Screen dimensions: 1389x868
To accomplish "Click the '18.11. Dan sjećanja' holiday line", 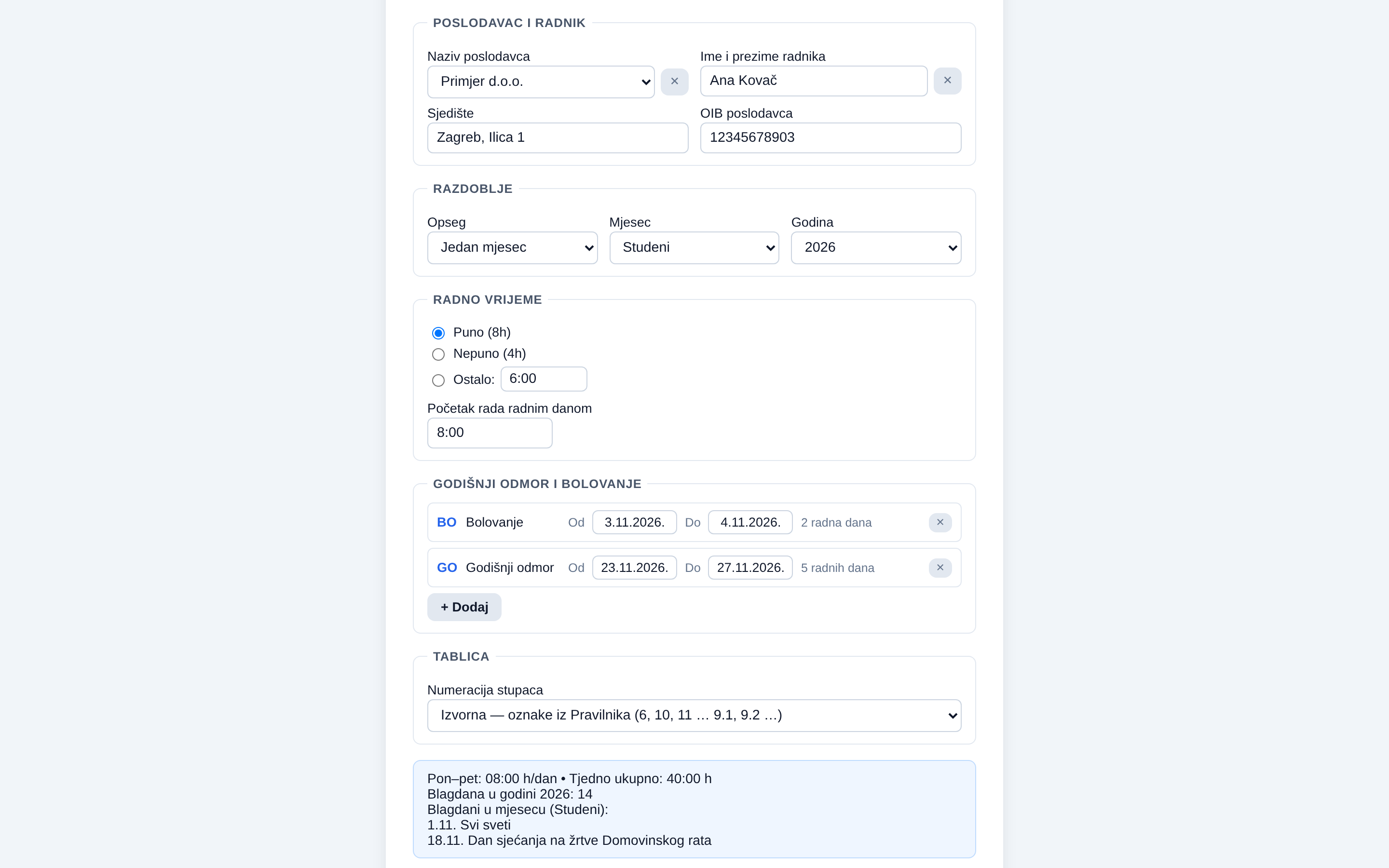I will click(569, 841).
